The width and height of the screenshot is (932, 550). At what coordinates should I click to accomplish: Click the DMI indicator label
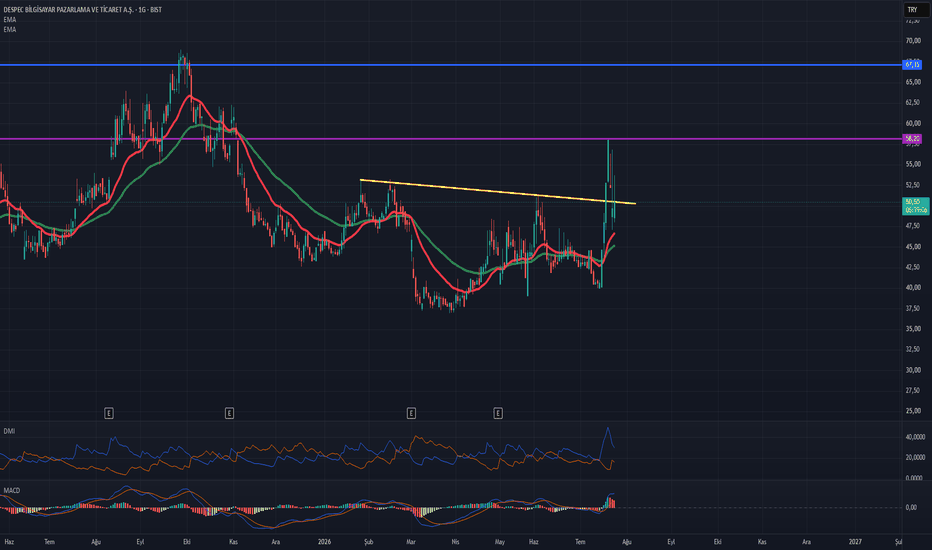(9, 431)
